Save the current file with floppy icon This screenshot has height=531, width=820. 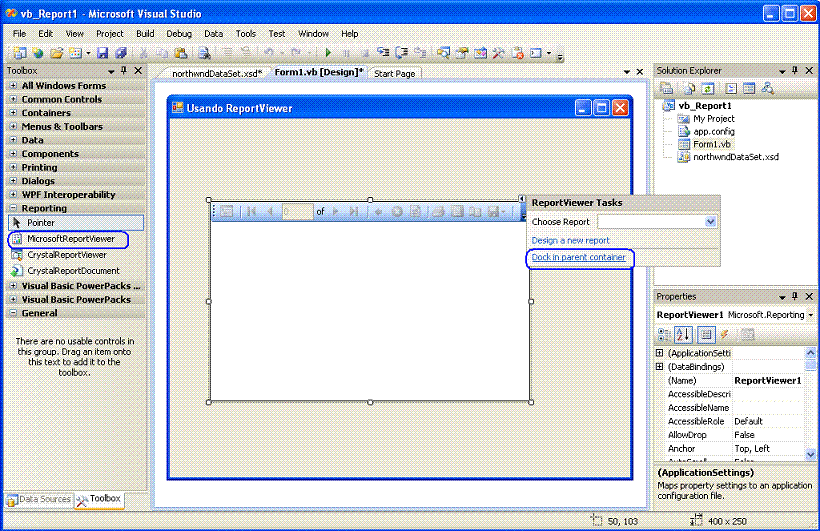[102, 53]
